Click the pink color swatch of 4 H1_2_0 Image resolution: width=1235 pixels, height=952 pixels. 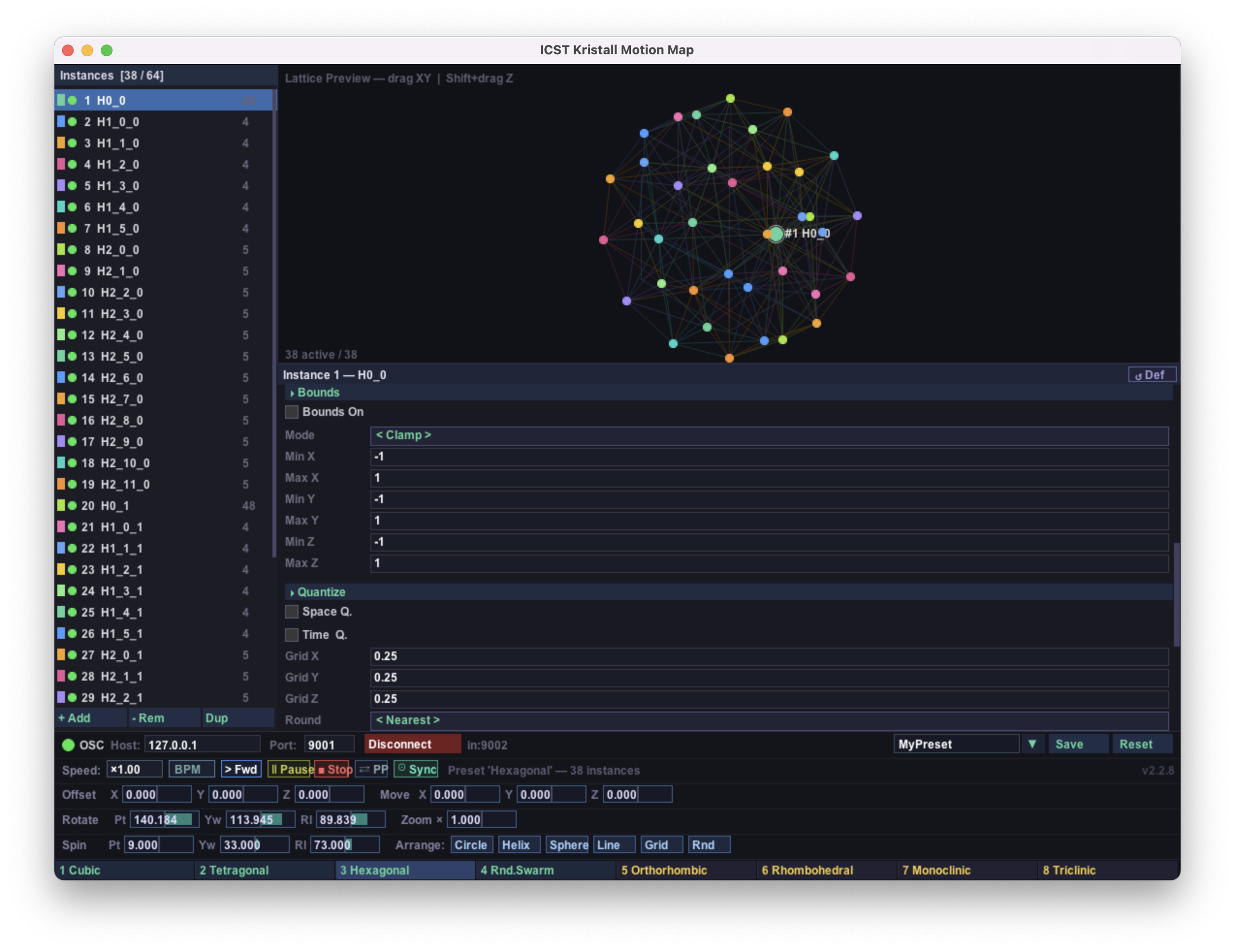pos(61,164)
